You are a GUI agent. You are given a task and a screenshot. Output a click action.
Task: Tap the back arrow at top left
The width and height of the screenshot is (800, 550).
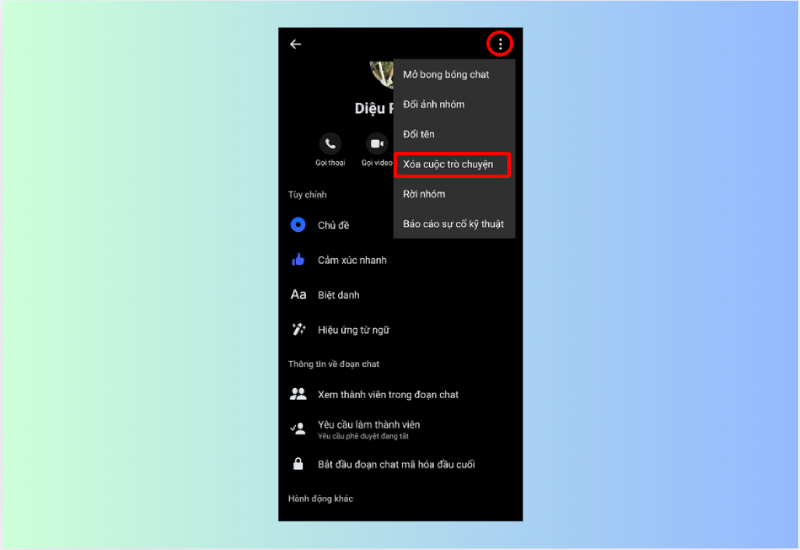tap(295, 44)
